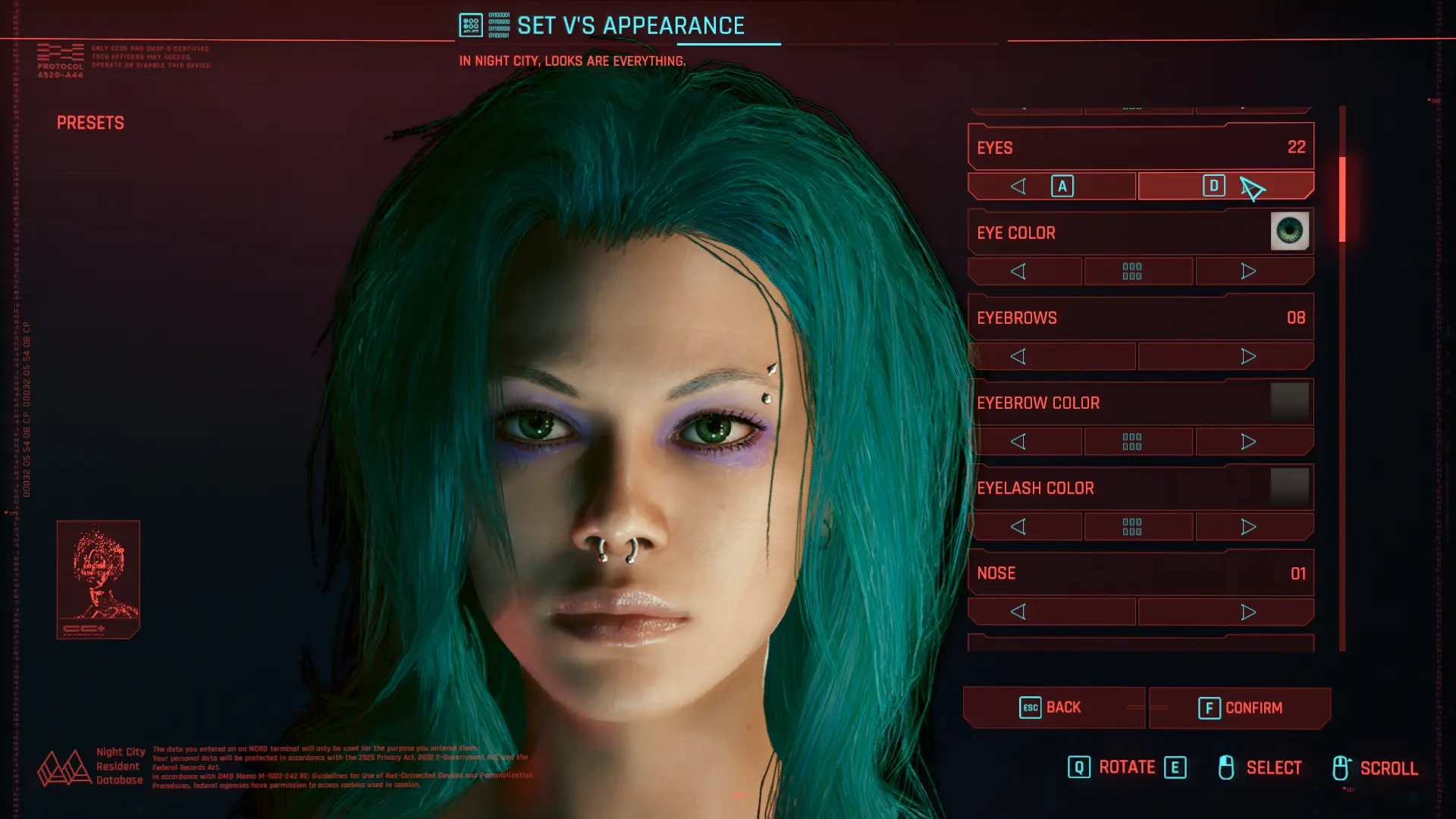Click left arrow to decrease Nose option

pyautogui.click(x=1019, y=612)
